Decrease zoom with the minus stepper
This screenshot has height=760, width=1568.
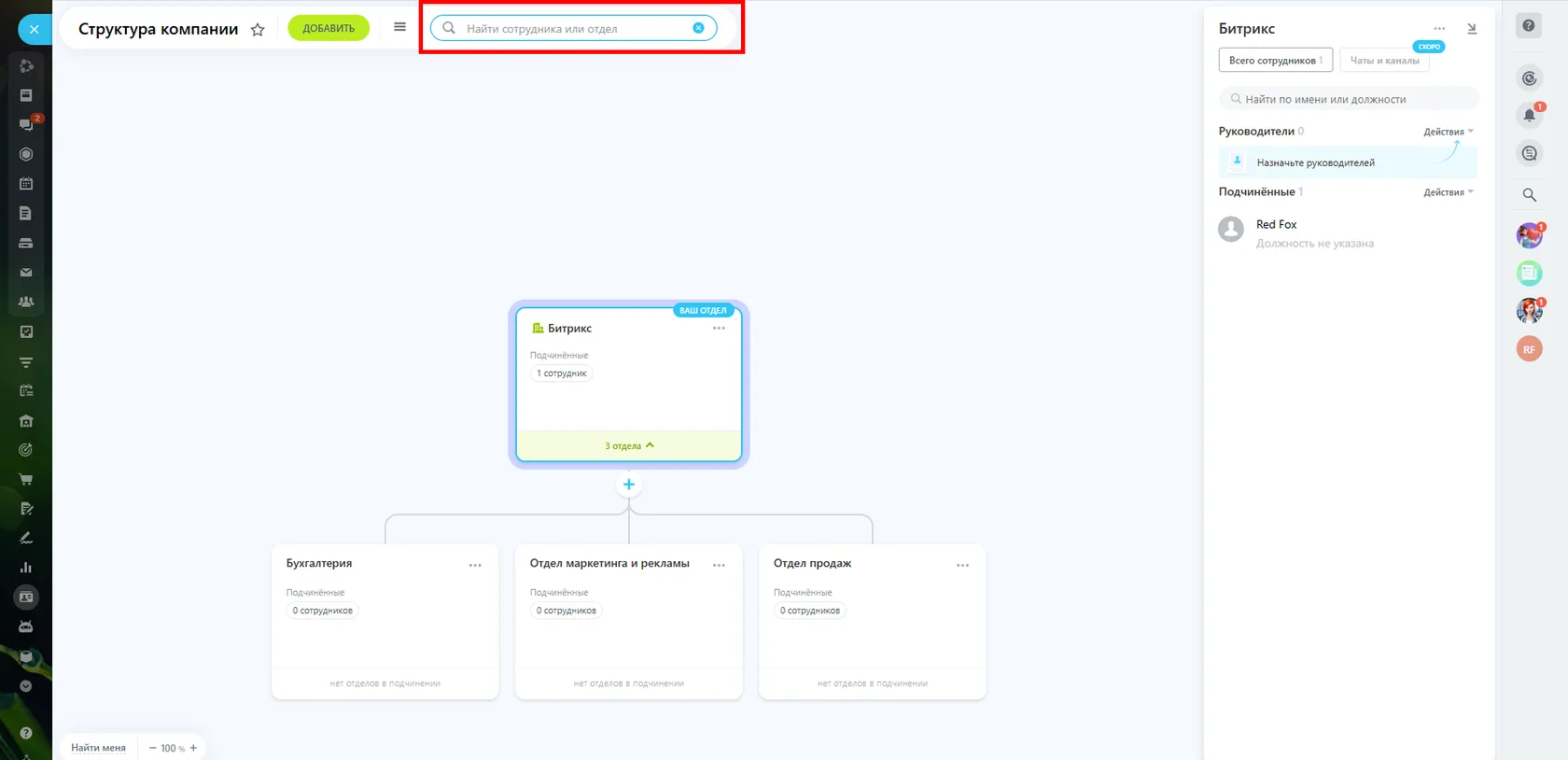pyautogui.click(x=153, y=748)
